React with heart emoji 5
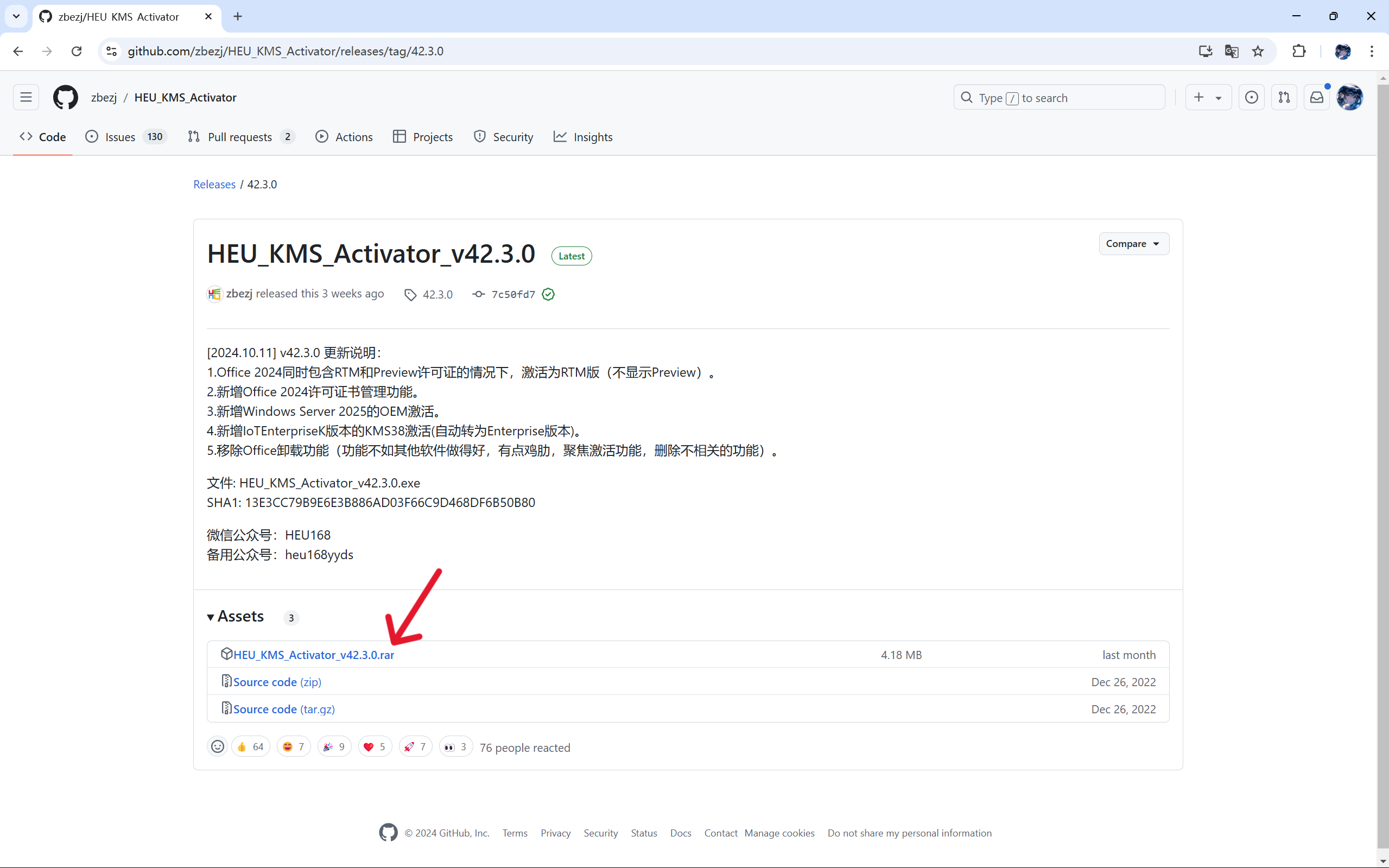 tap(375, 746)
